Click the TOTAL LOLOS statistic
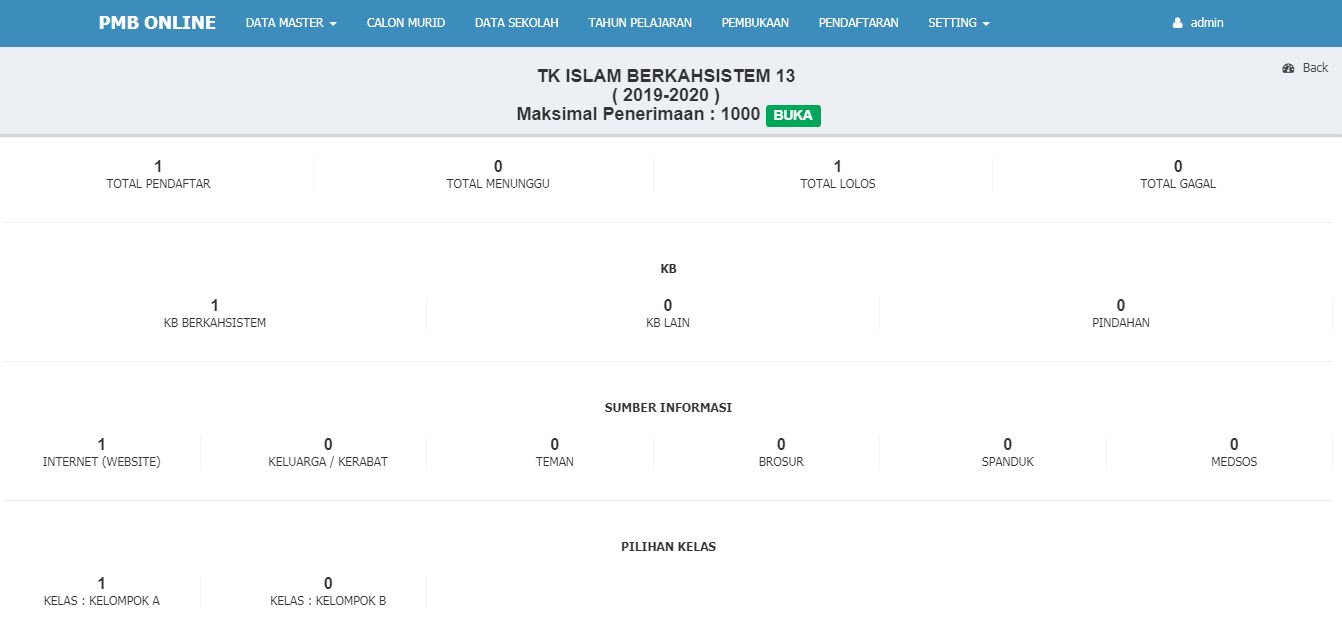The image size is (1342, 624). (x=838, y=175)
